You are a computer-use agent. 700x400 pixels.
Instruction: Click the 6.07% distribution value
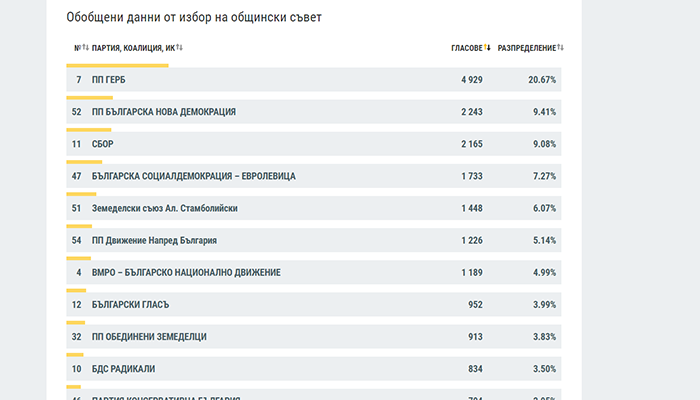point(544,208)
